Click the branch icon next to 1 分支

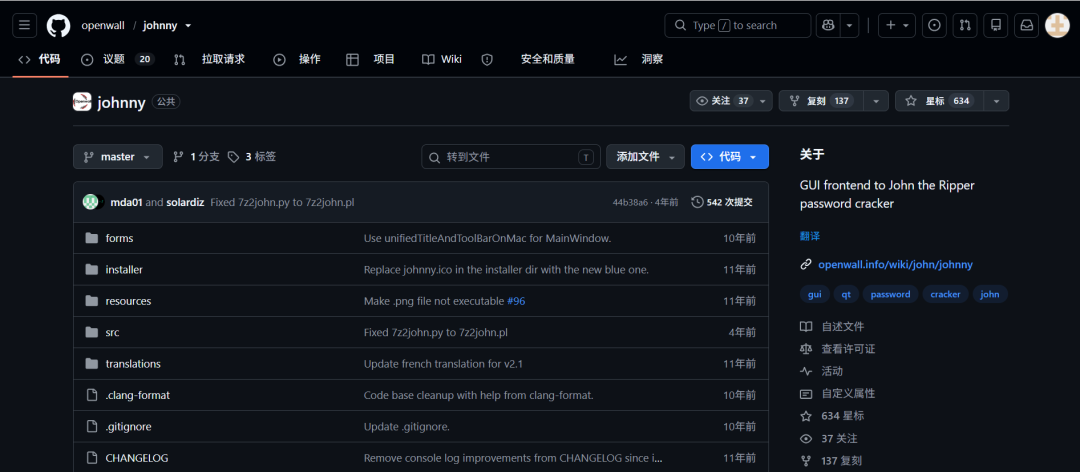pos(178,156)
